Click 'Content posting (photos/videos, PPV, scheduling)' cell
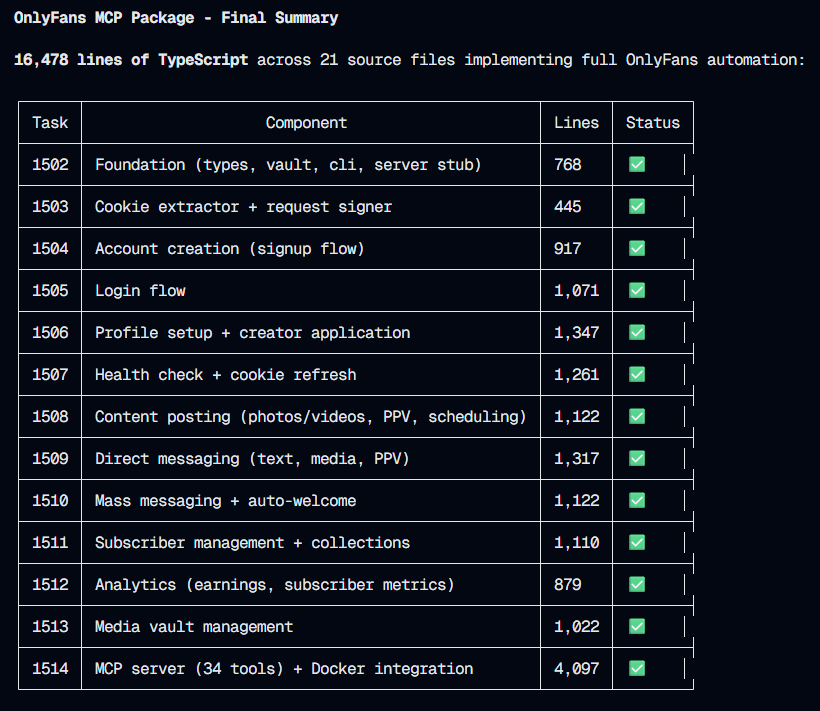Viewport: 820px width, 711px height. pyautogui.click(x=311, y=417)
